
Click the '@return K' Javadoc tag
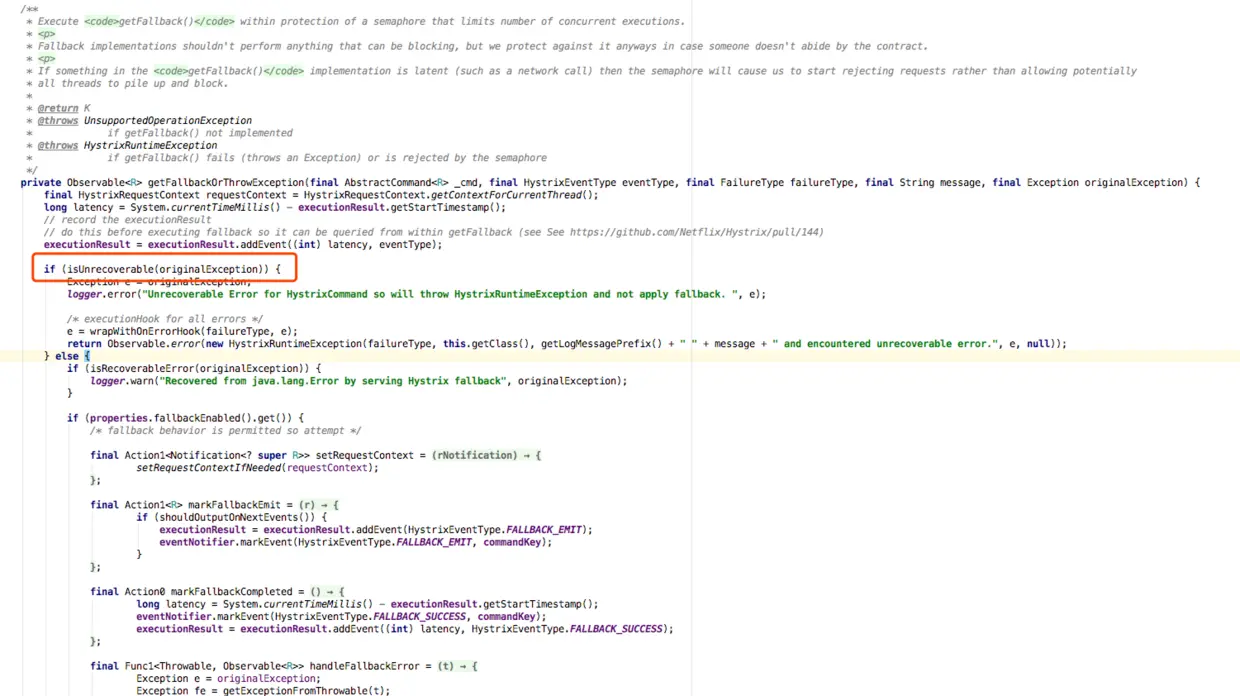pyautogui.click(x=64, y=108)
